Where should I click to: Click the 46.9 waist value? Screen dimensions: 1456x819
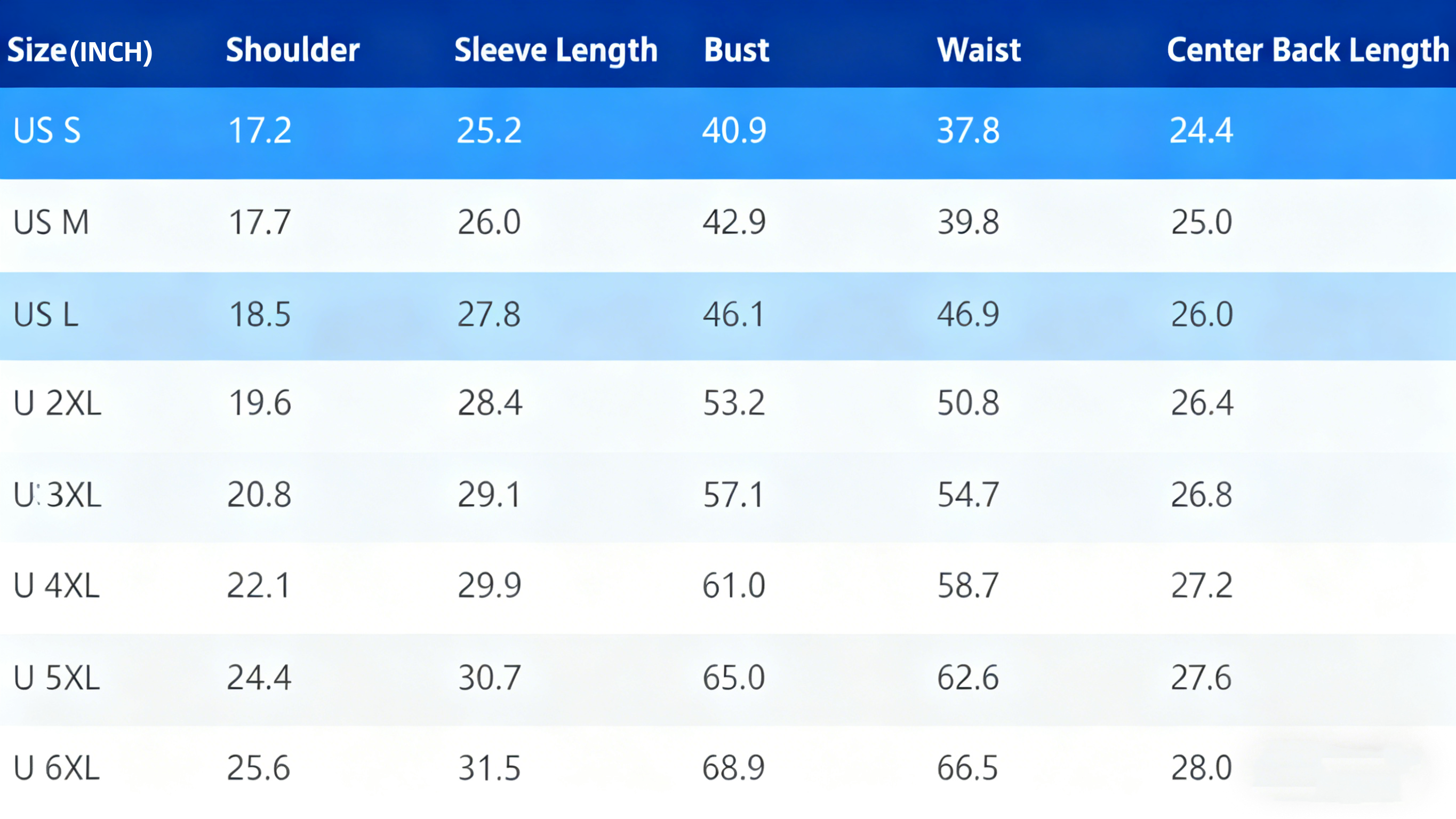[x=967, y=314]
